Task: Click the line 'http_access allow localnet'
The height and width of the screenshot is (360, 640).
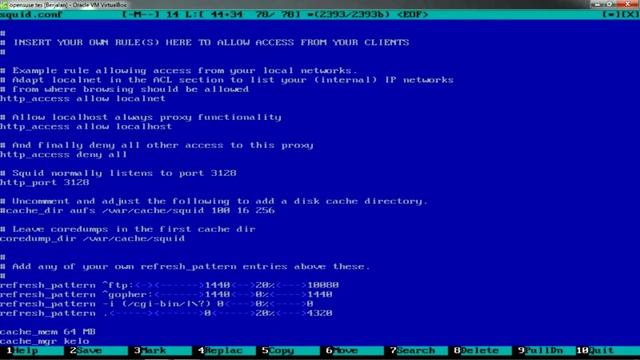Action: coord(83,98)
